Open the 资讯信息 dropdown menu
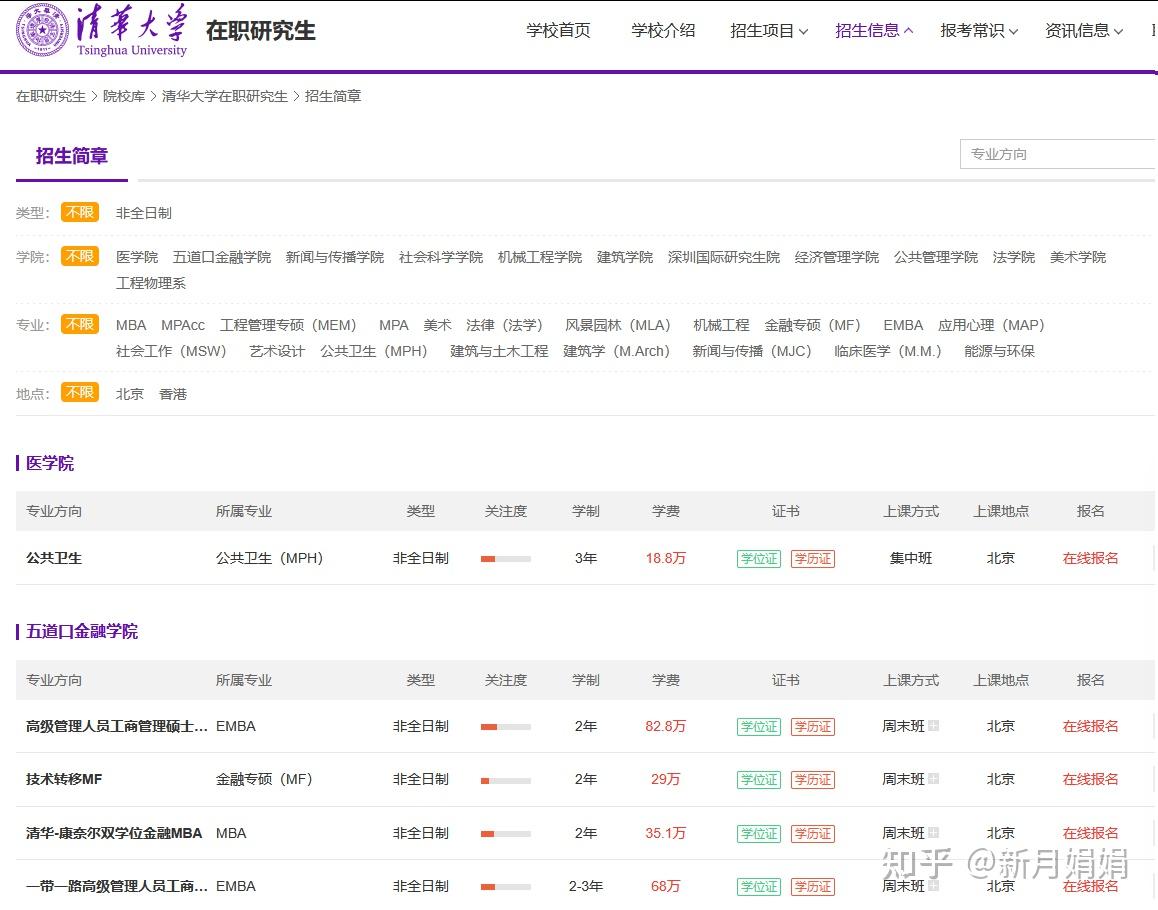Viewport: 1158px width, 910px height. pos(1083,30)
